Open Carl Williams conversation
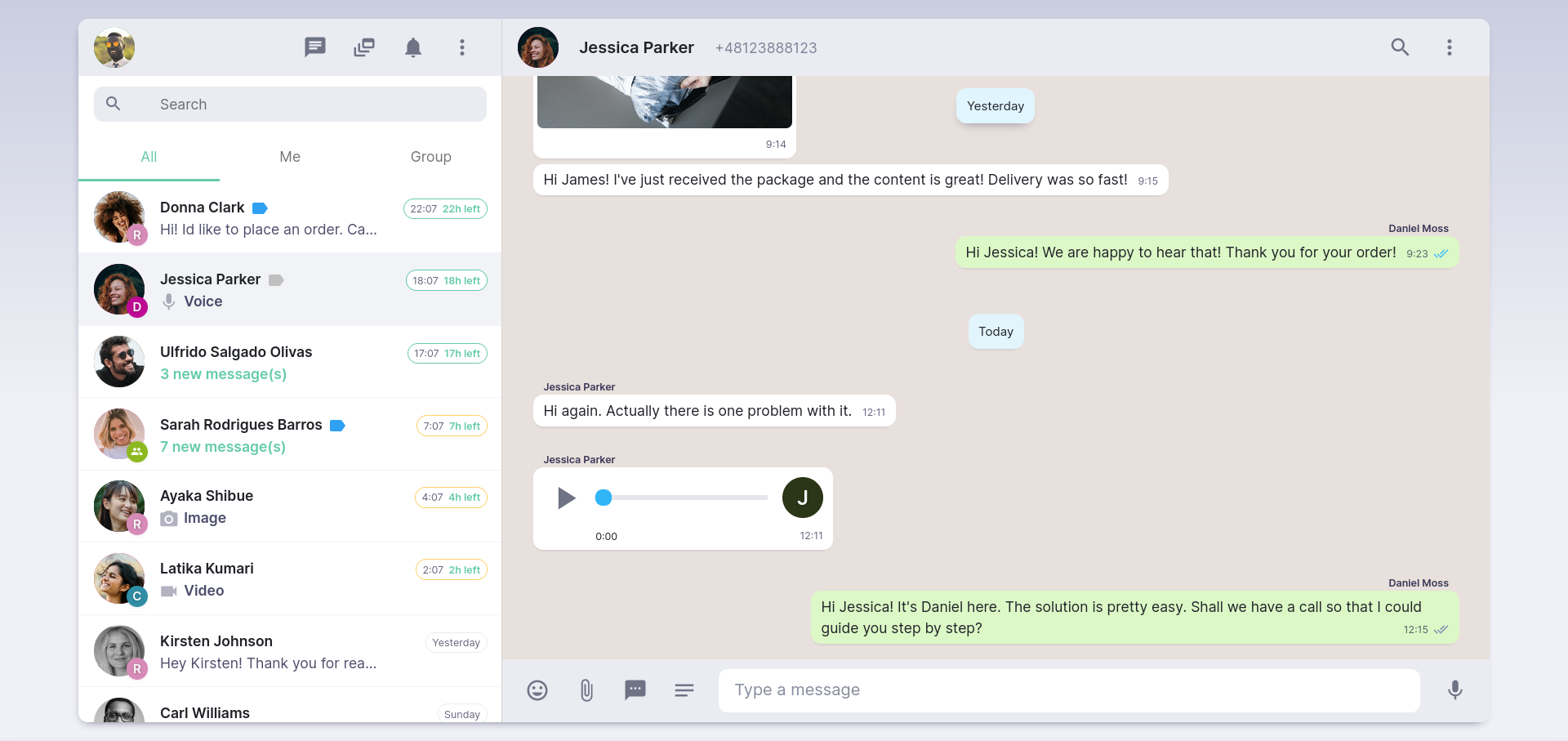The width and height of the screenshot is (1568, 741). tap(290, 705)
